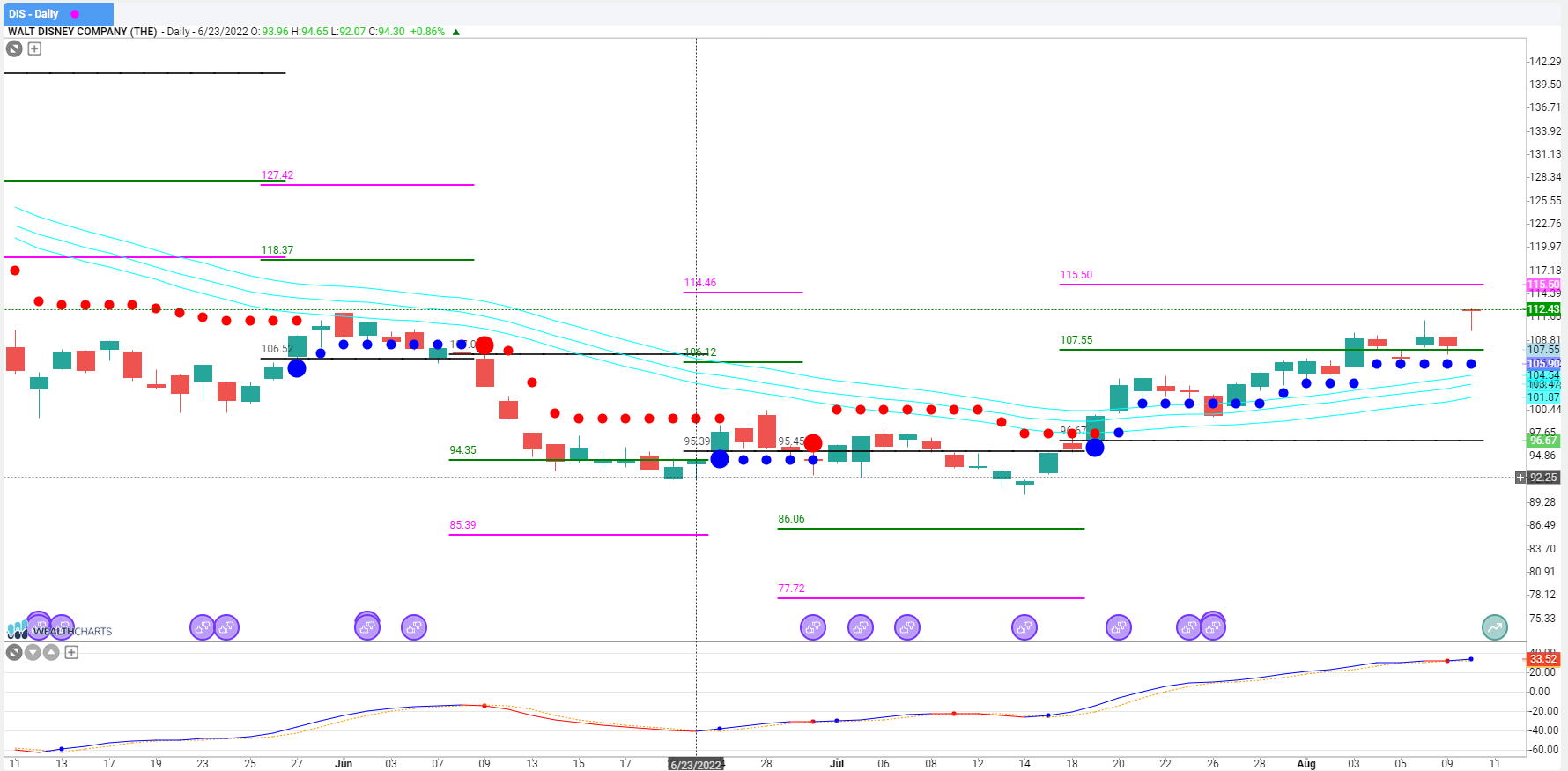The width and height of the screenshot is (1568, 771).
Task: Click green up-triangle after +0.86%
Action: (456, 32)
